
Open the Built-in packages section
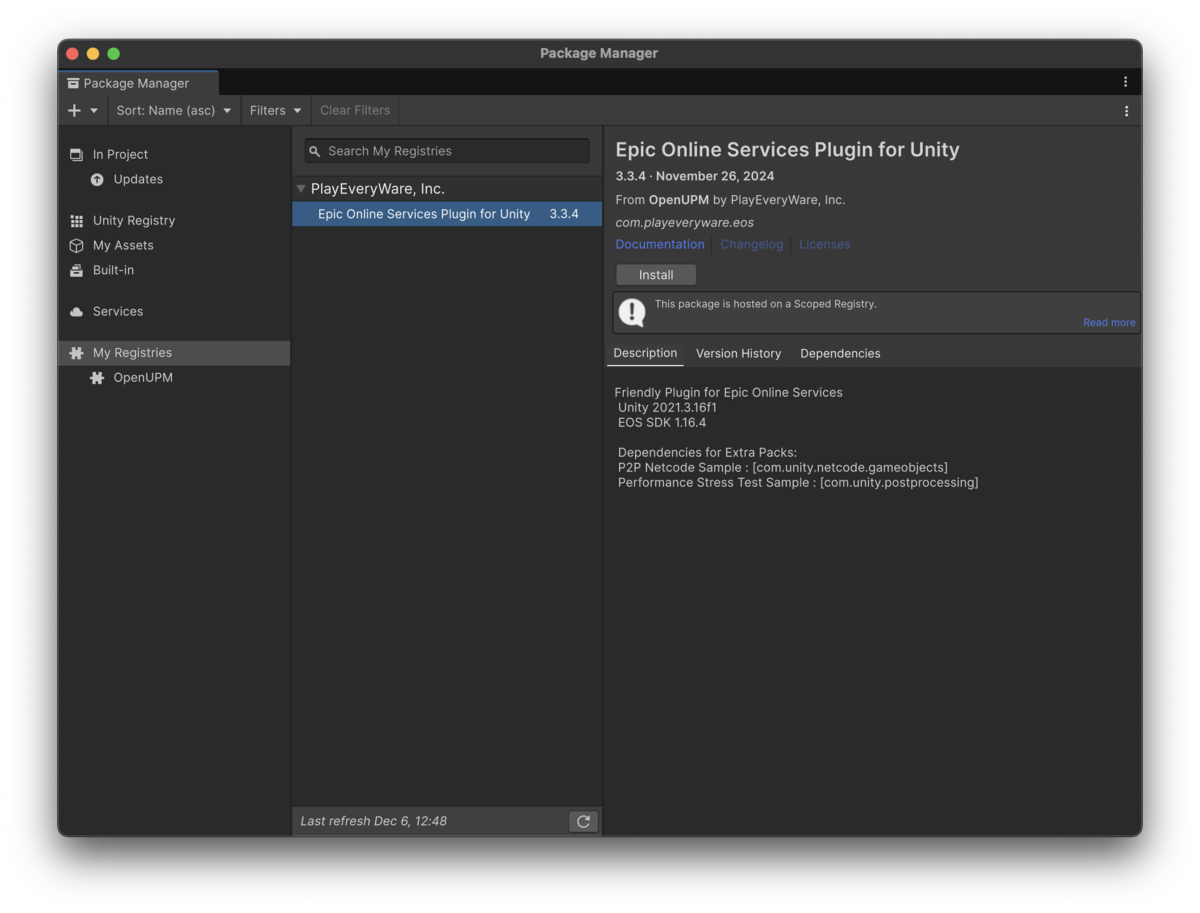coord(112,270)
